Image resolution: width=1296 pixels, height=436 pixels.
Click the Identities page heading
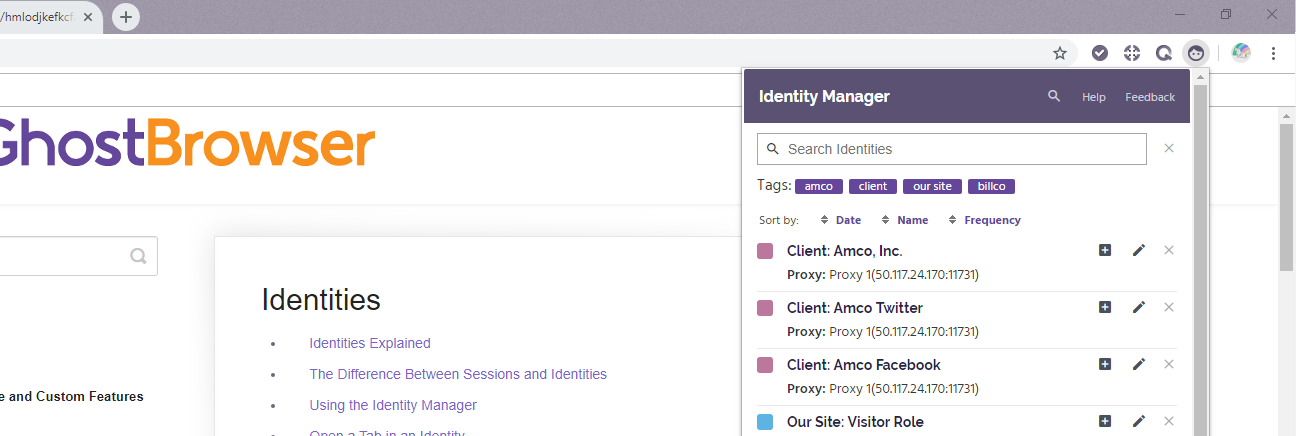point(321,299)
